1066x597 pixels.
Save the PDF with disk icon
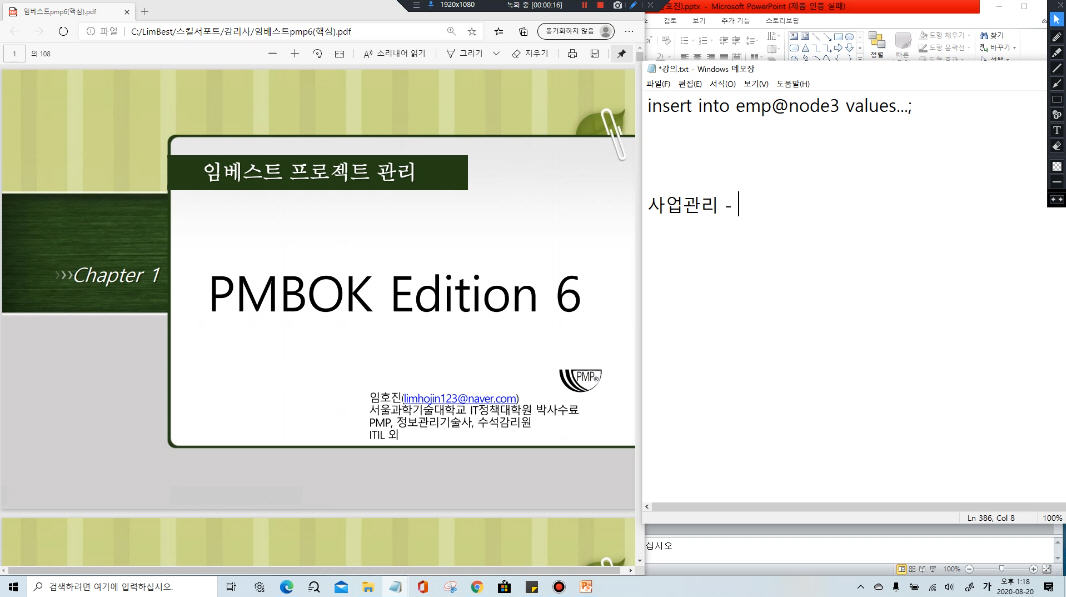tap(595, 54)
